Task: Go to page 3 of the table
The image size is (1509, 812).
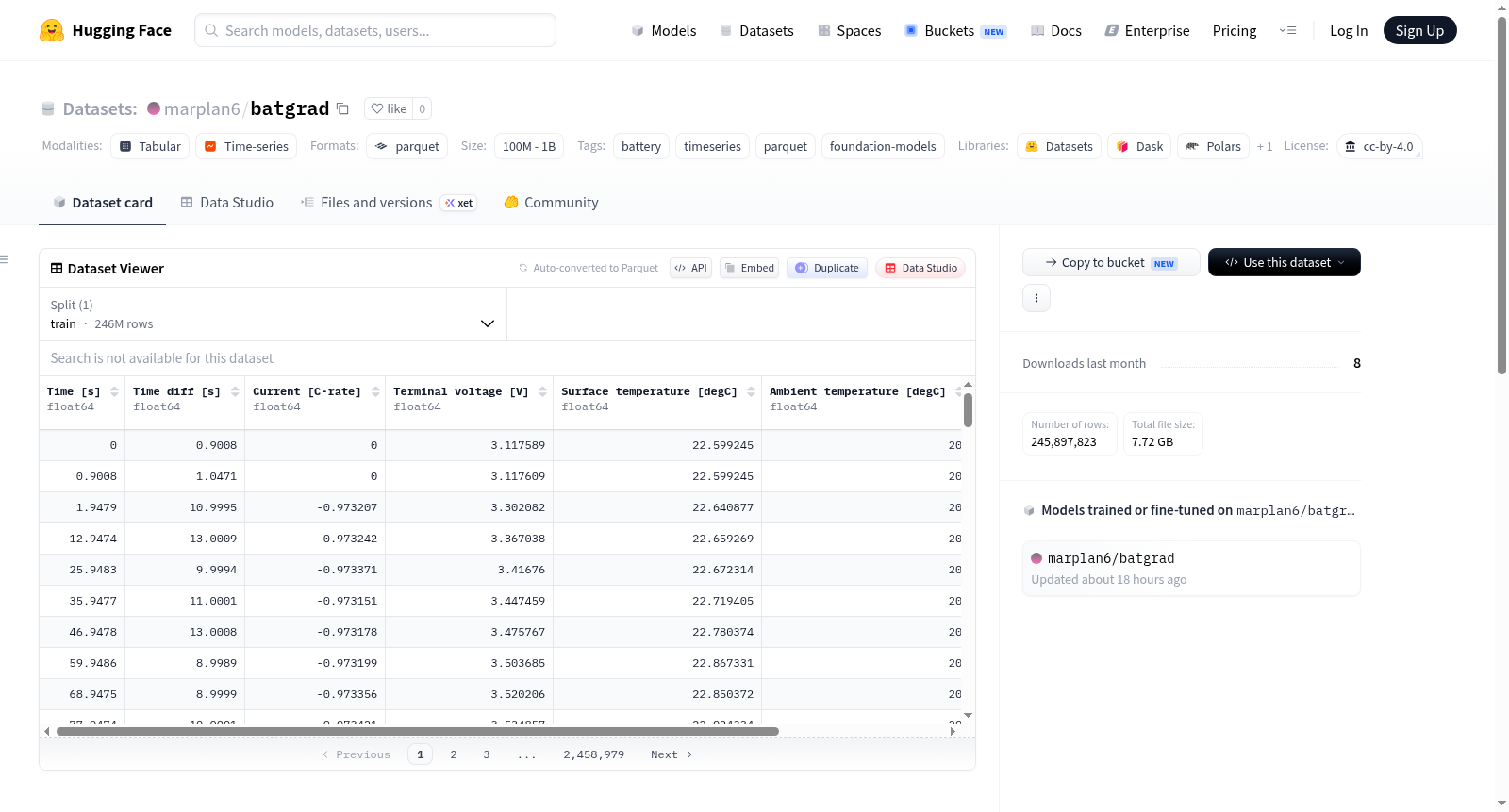Action: (x=487, y=754)
